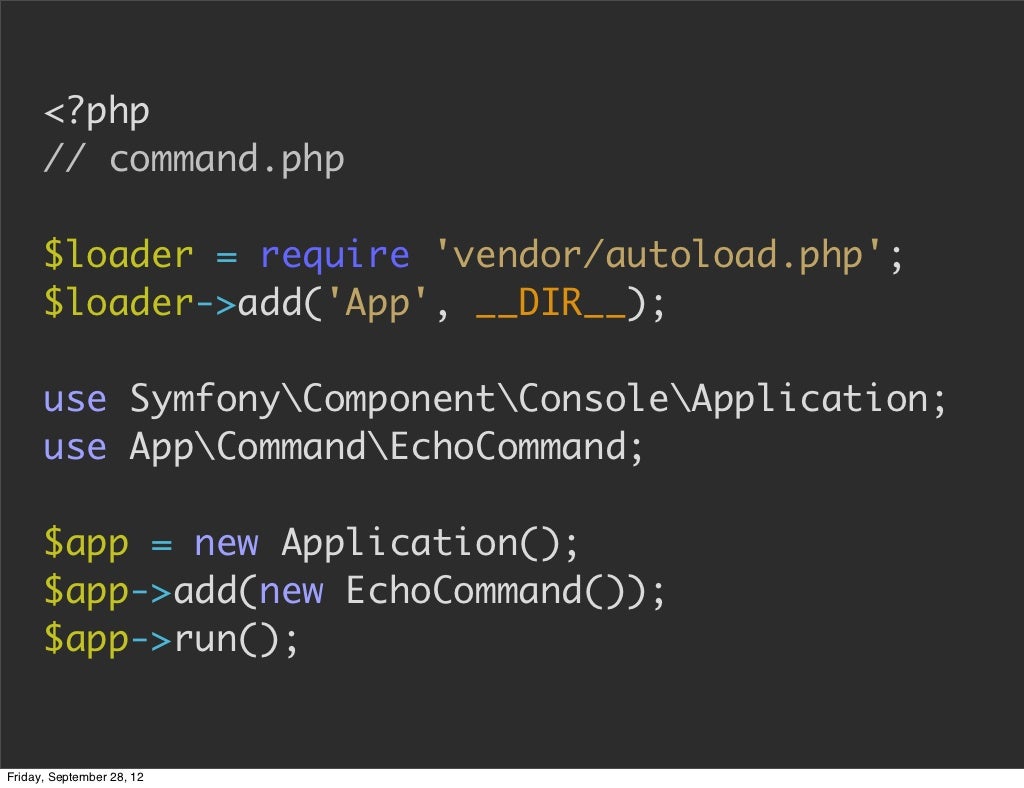Click the 'use' keyword before App\Command
The width and height of the screenshot is (1024, 788).
[75, 448]
